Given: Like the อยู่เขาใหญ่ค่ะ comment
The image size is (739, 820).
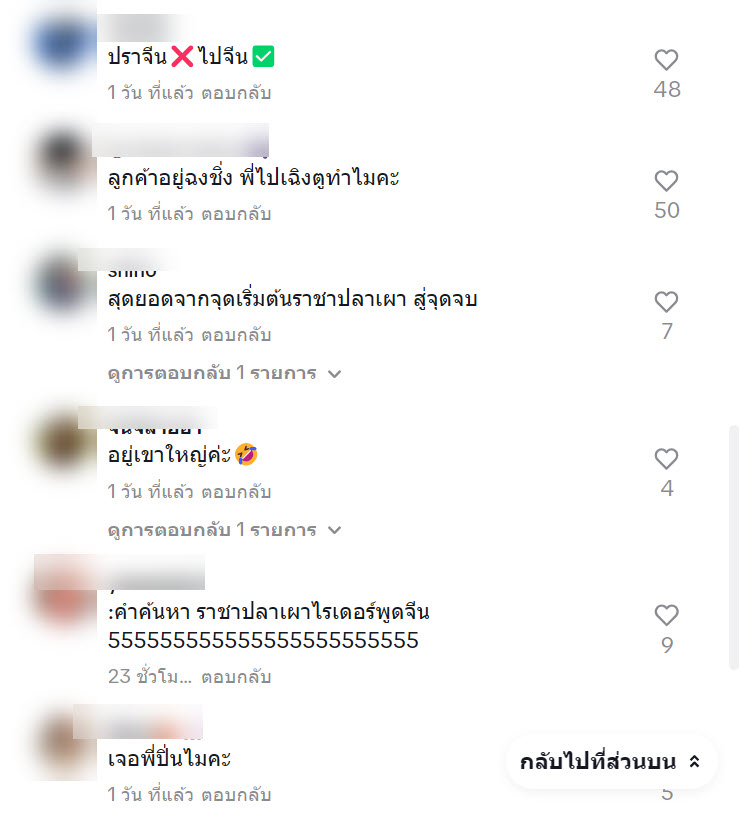Looking at the screenshot, I should 666,459.
